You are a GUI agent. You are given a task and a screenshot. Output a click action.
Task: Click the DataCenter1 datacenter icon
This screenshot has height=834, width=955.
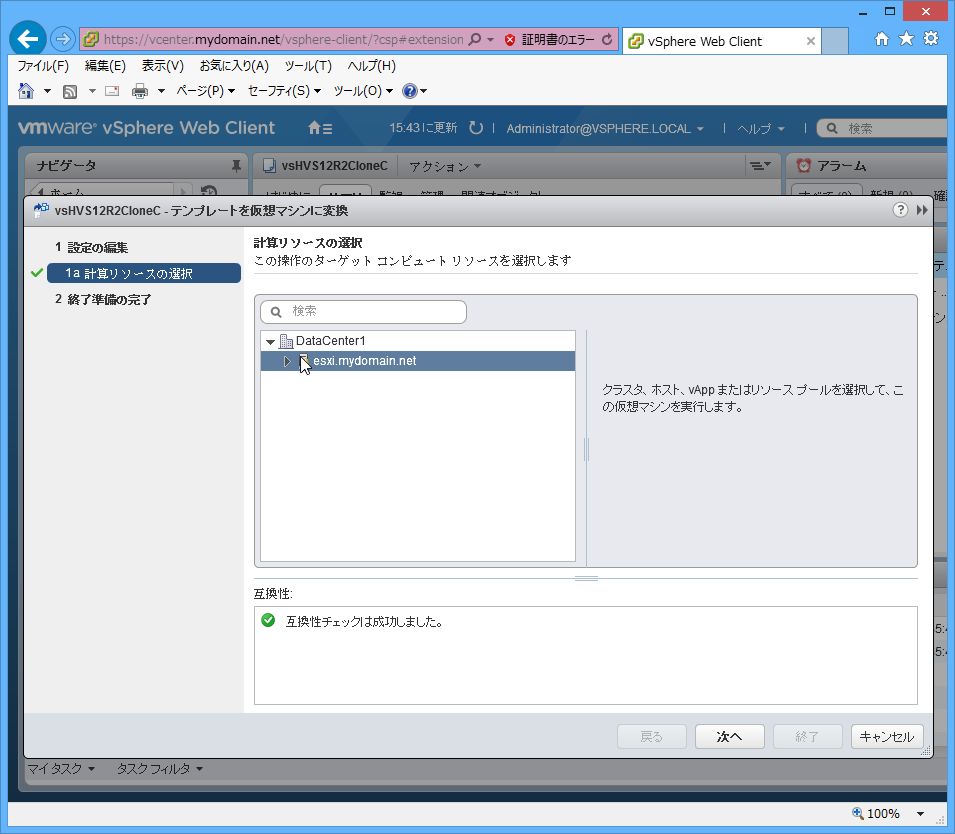[x=286, y=341]
